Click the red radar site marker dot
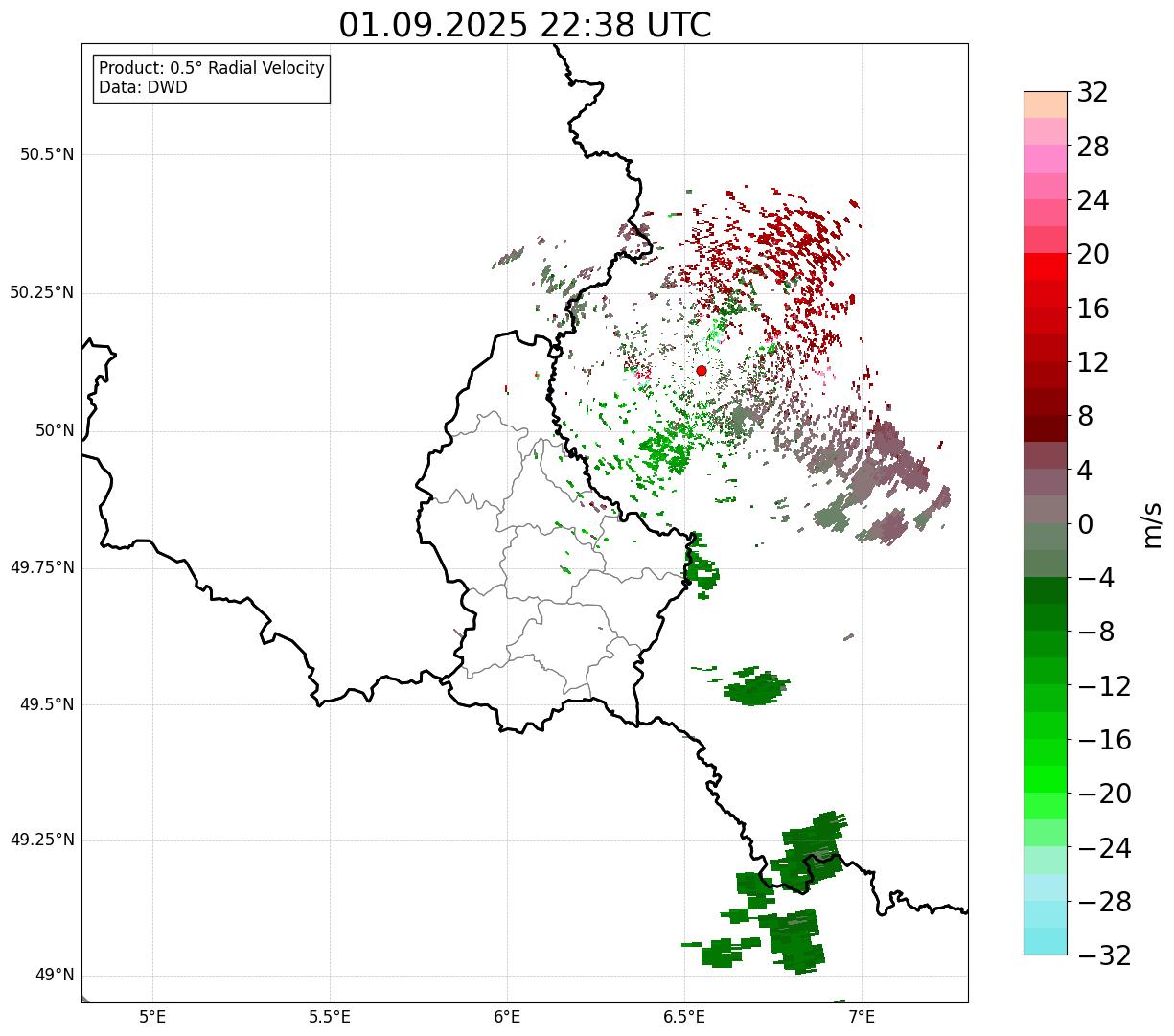This screenshot has height=1036, width=1174. 701,370
